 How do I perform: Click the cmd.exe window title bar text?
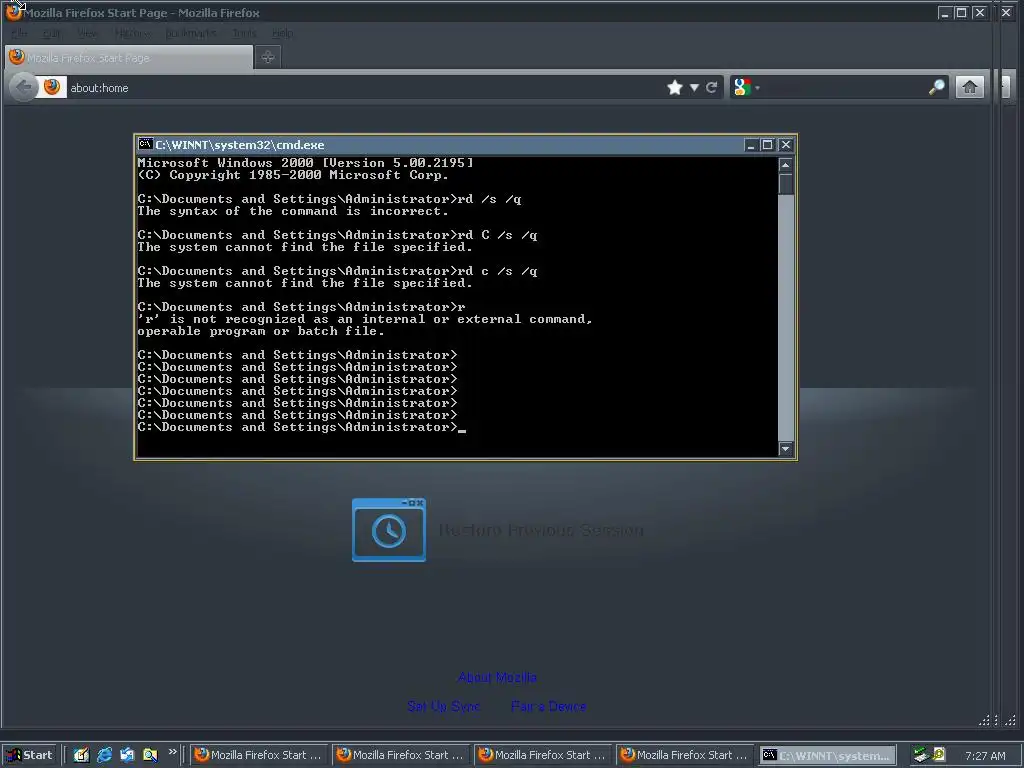click(240, 145)
